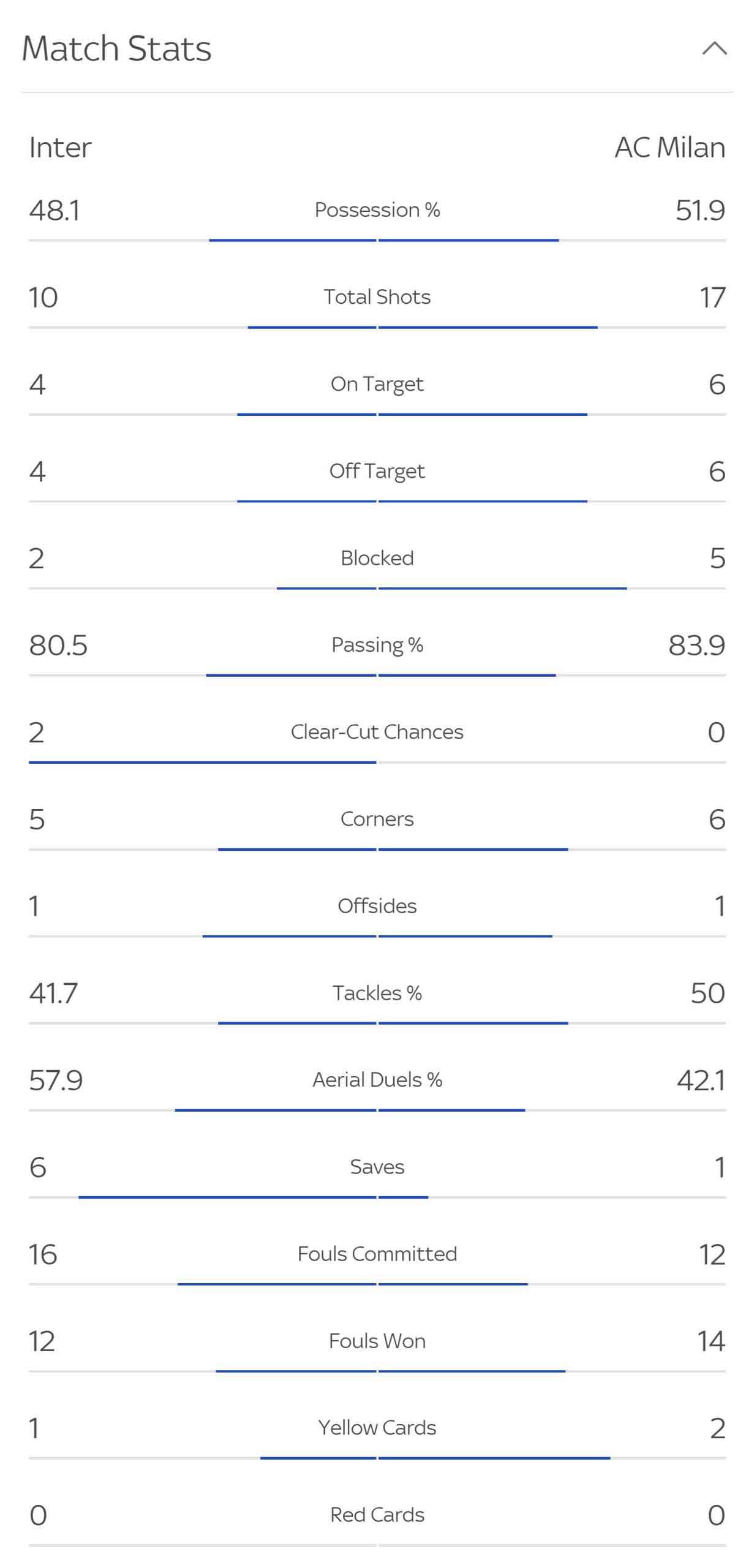Image resolution: width=746 pixels, height=1568 pixels.
Task: Click the Fouls Committed label
Action: (377, 1254)
